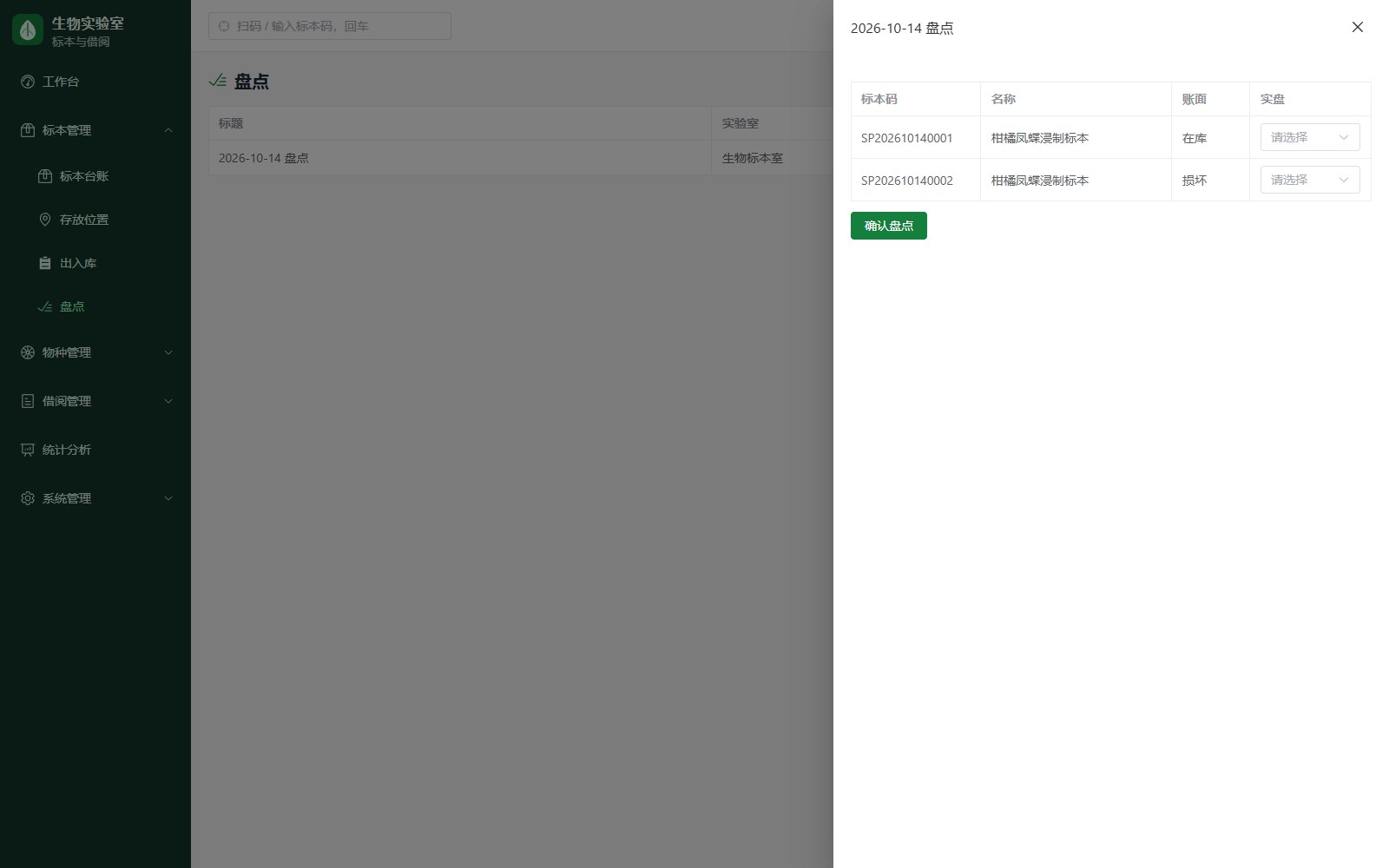This screenshot has height=868, width=1389.
Task: Click the 借阅管理 document icon
Action: pos(28,401)
